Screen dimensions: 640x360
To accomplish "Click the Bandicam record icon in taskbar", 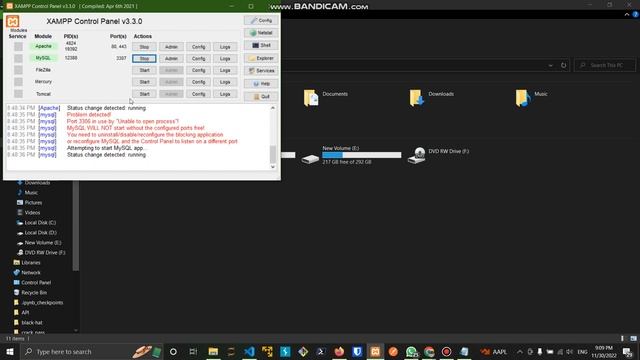I will pos(447,351).
